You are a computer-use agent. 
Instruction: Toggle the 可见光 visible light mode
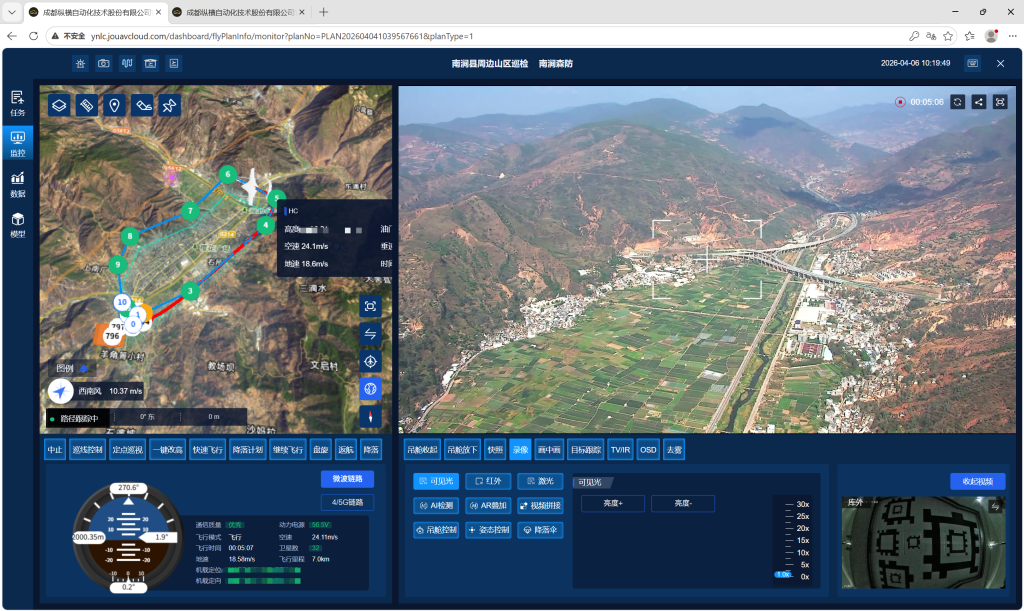click(x=435, y=481)
